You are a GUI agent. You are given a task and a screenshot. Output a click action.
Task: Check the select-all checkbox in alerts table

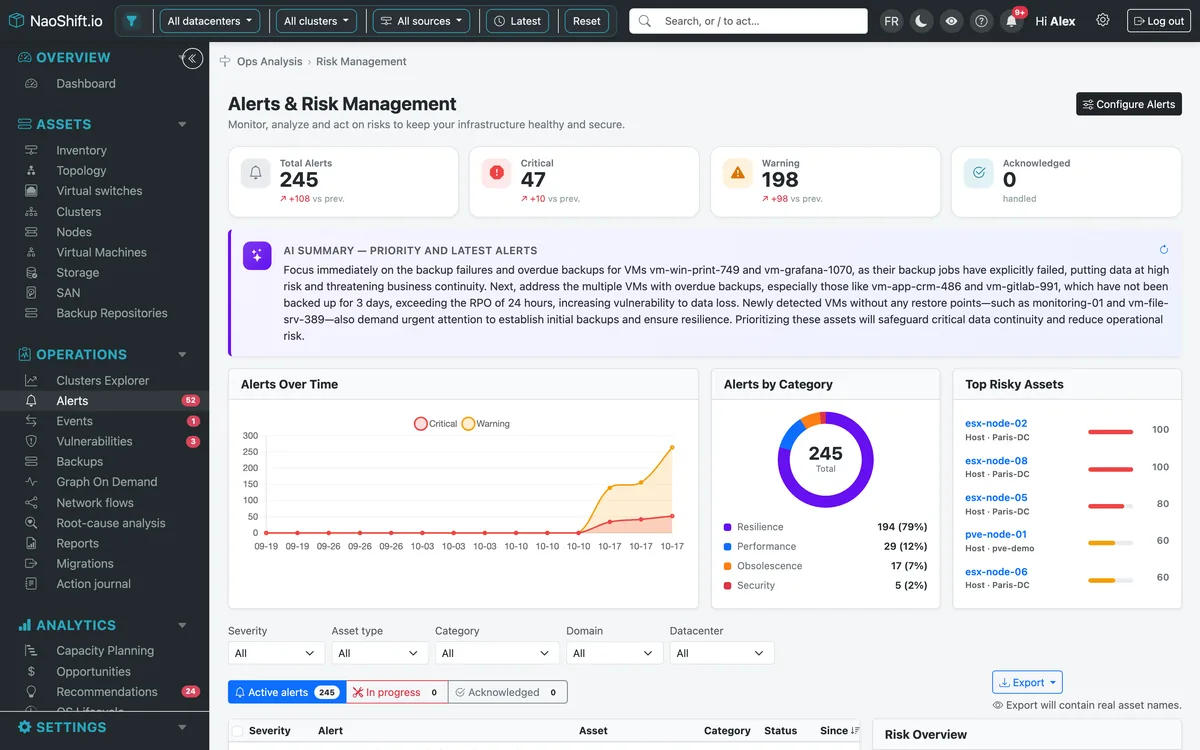(237, 731)
